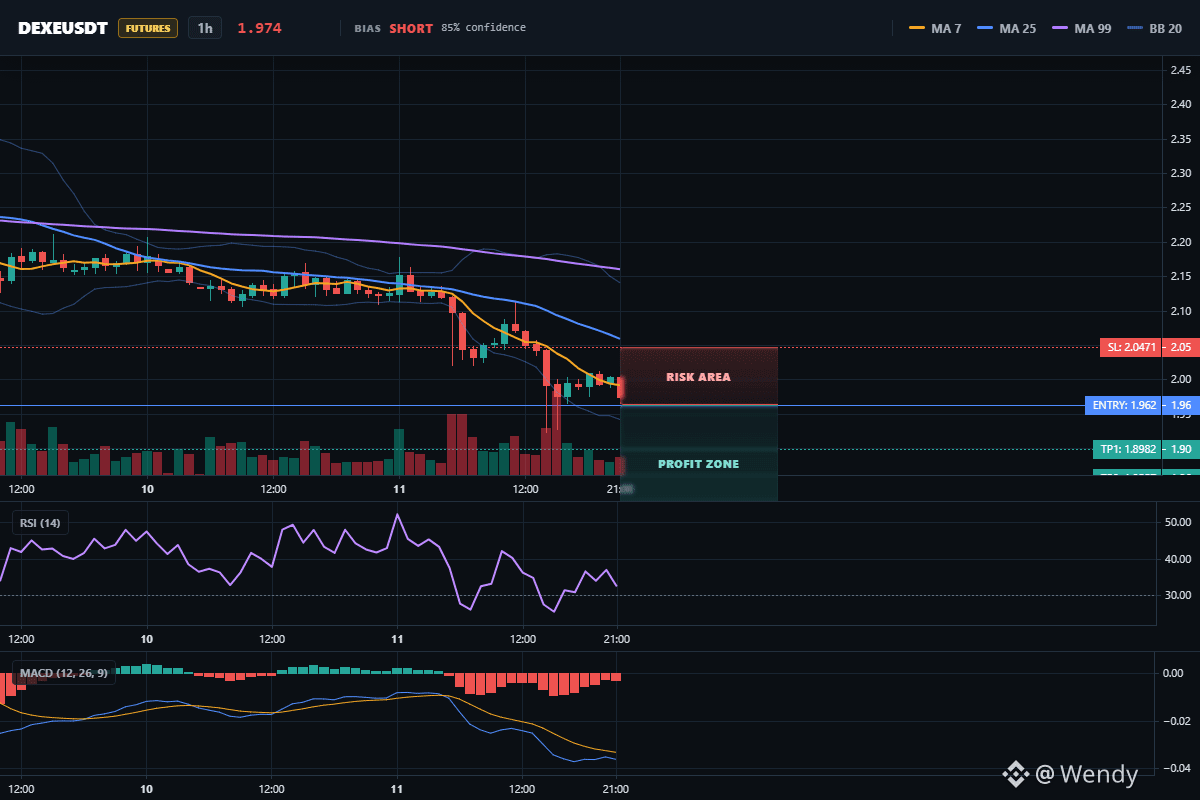Click the 30.00 RSI axis value
This screenshot has height=800, width=1200.
click(x=1179, y=595)
